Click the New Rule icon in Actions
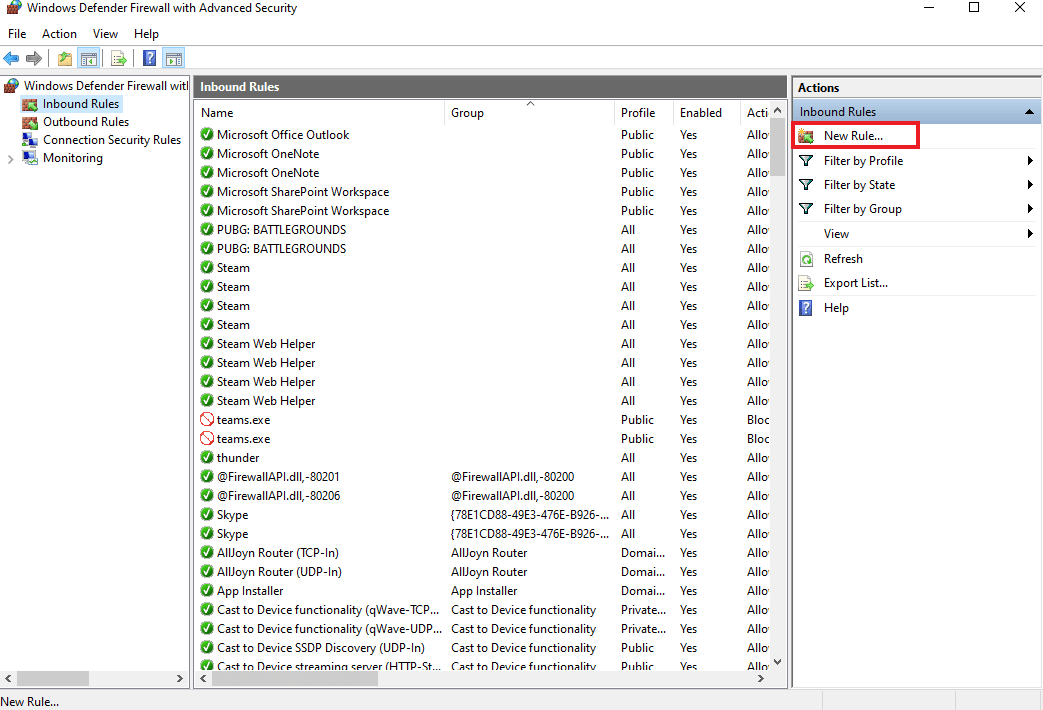This screenshot has height=710, width=1043. click(x=806, y=136)
